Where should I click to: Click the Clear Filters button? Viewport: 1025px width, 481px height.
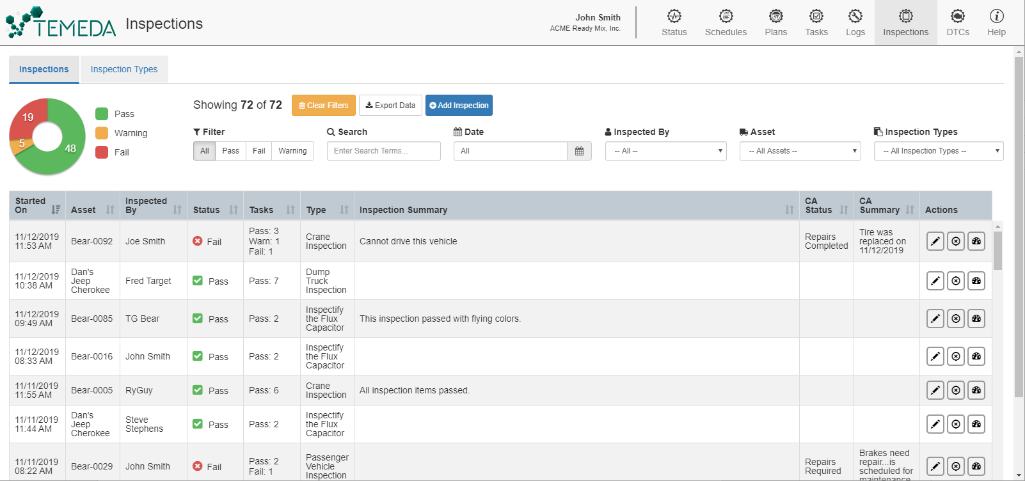[x=323, y=105]
